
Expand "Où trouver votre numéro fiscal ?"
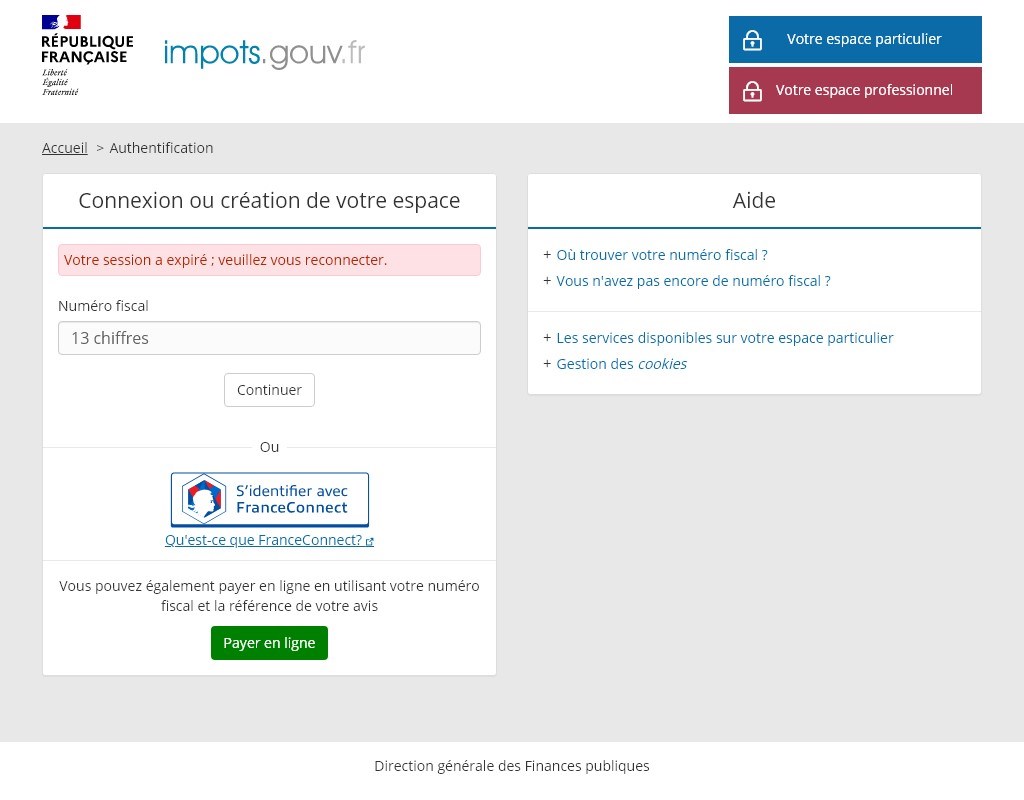[x=661, y=255]
